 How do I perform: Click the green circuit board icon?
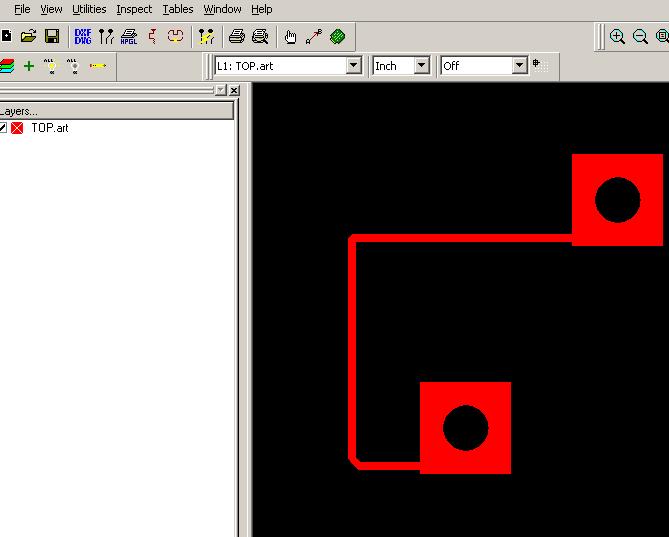[338, 37]
